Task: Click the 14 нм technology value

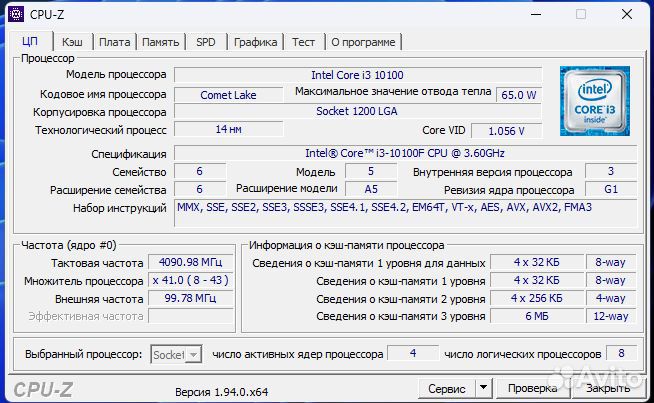Action: tap(228, 129)
